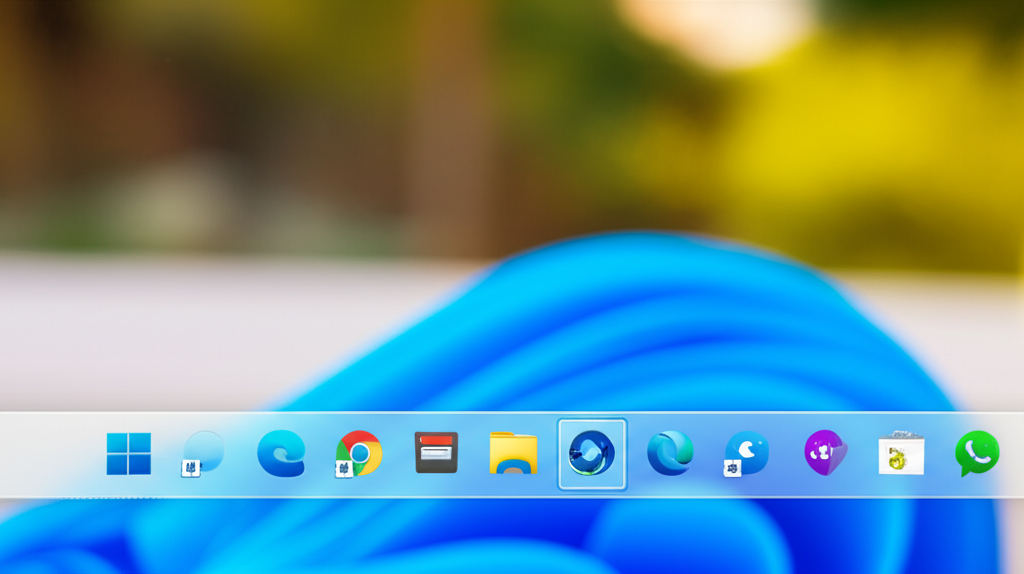Open the purple heart-shaped app icon

pos(825,453)
